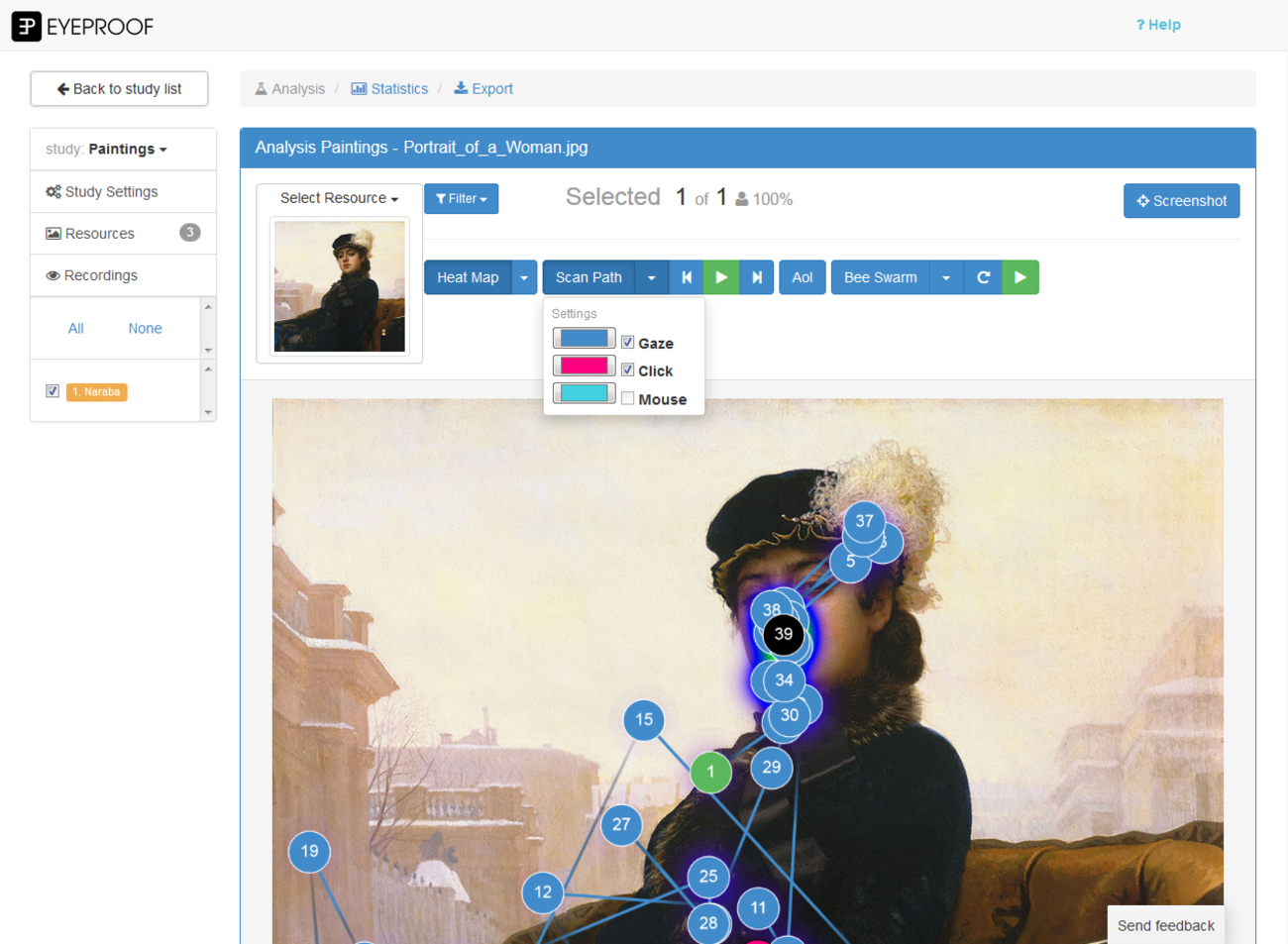Click the Resources count badge 3
The height and width of the screenshot is (944, 1288).
[x=189, y=233]
